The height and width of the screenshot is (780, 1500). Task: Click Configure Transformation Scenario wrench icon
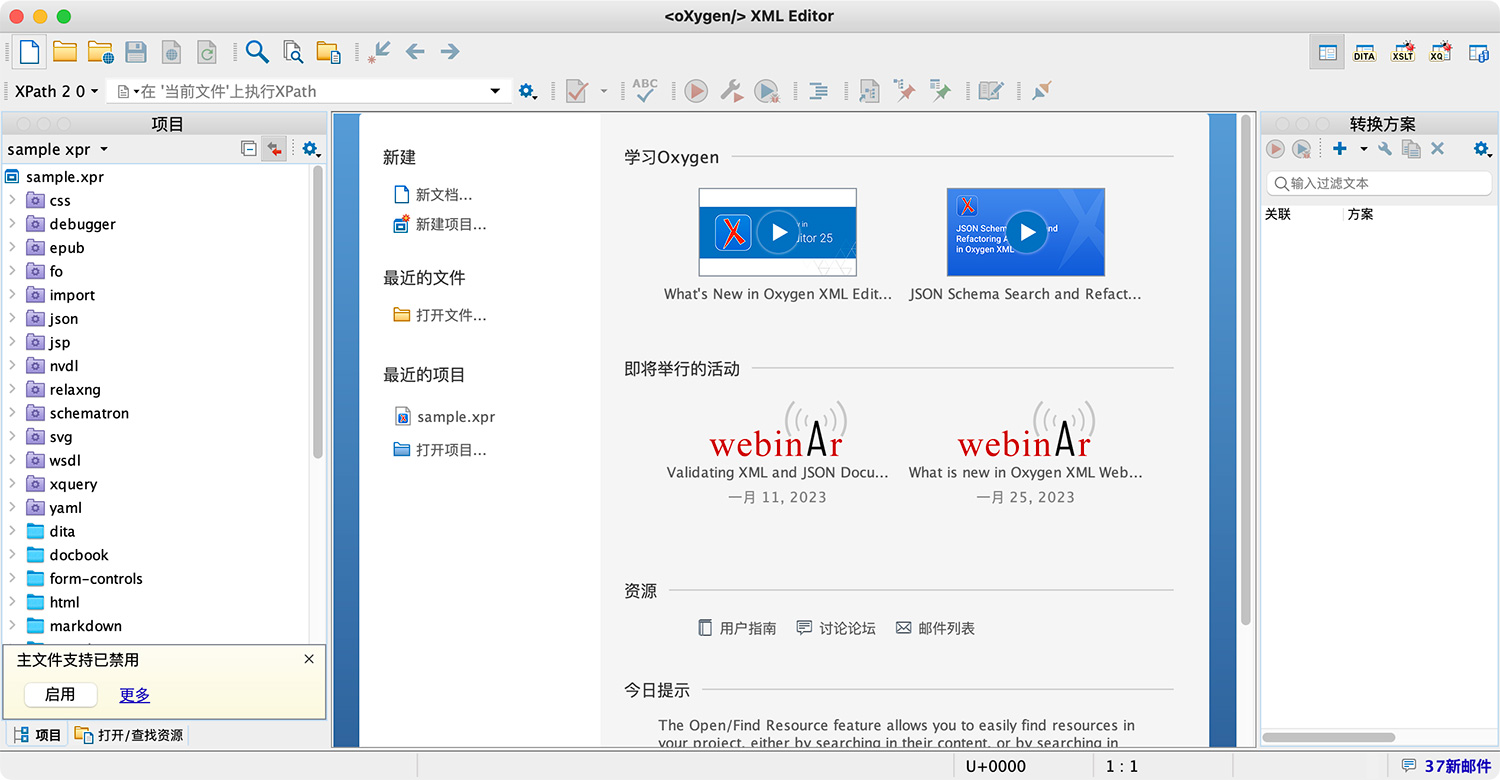pyautogui.click(x=732, y=91)
